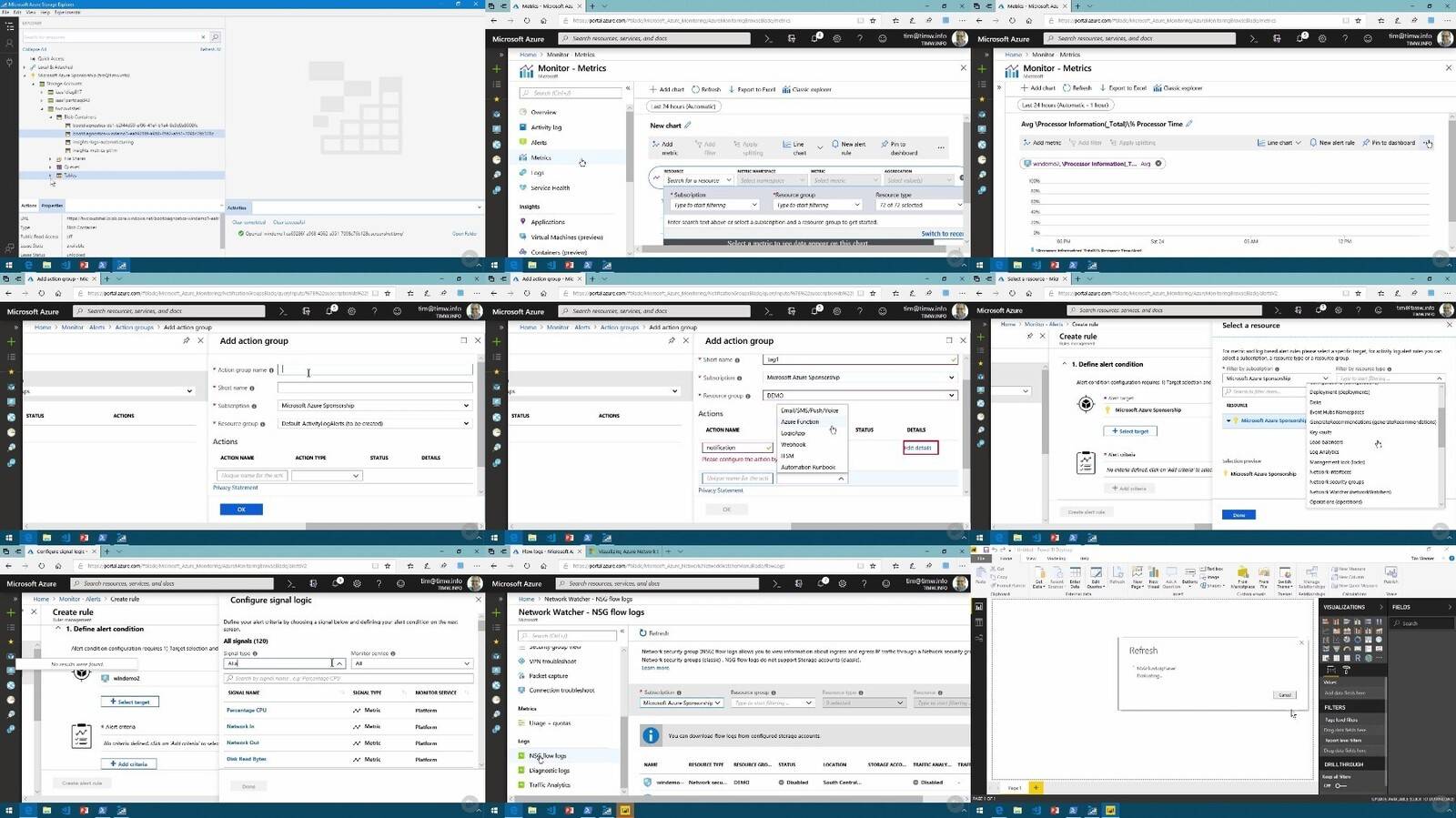Open empty Action type dropdown in action group form
Viewport: 1456px width, 818px height.
click(x=327, y=475)
